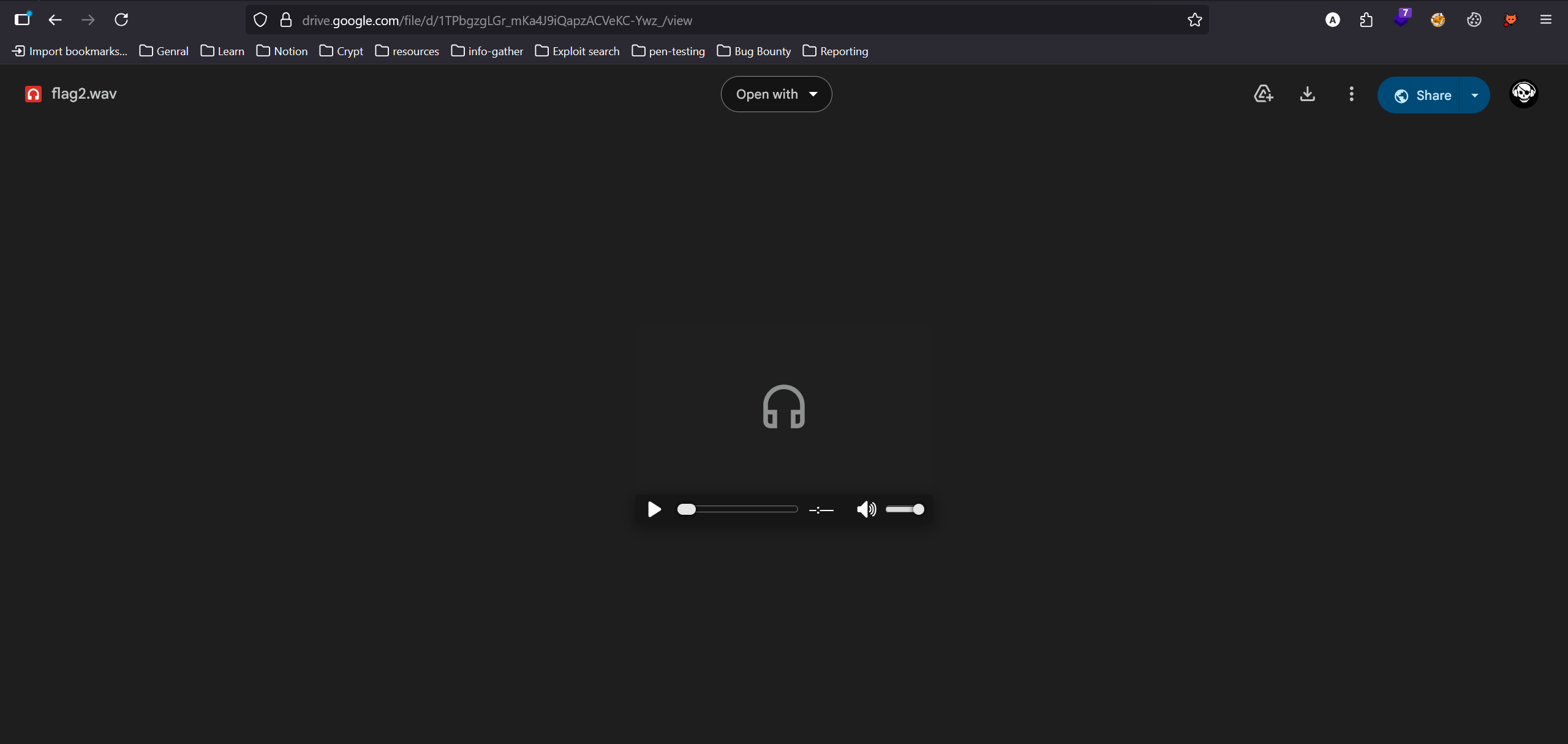Open the three-dot more actions menu
1568x744 pixels.
point(1351,94)
